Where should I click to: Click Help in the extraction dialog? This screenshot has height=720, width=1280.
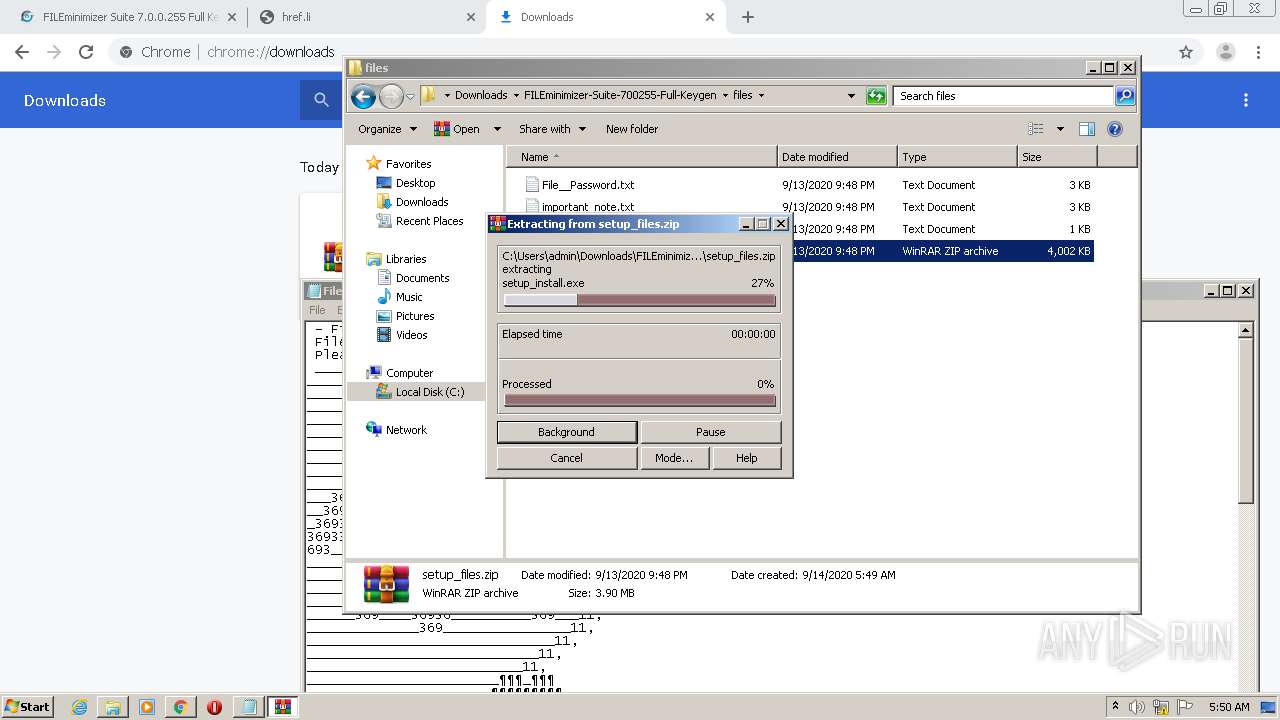pos(747,458)
